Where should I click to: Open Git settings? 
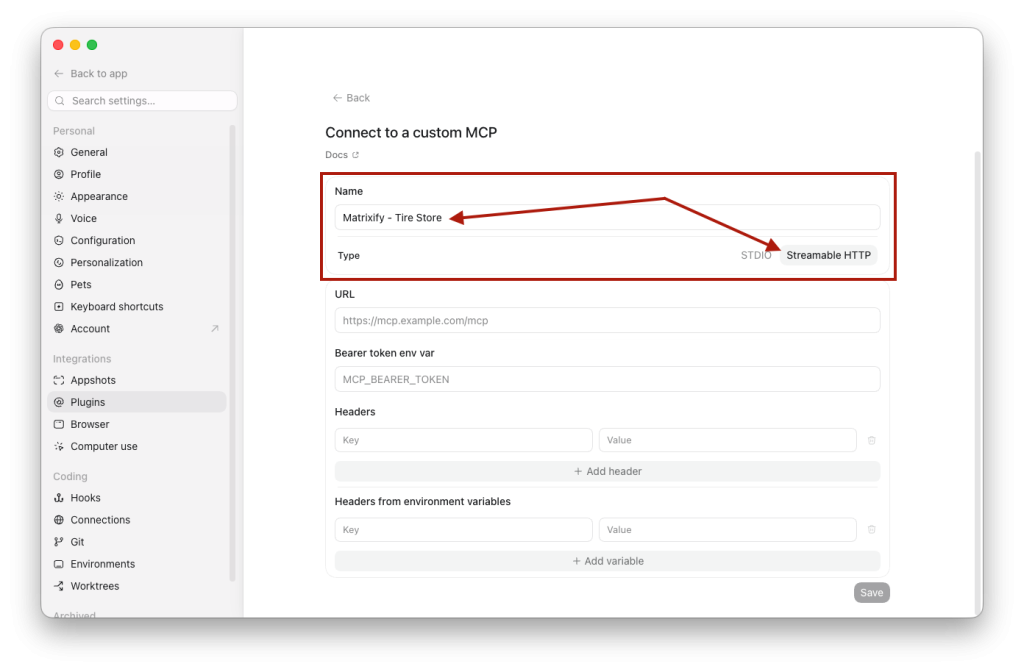(137, 542)
